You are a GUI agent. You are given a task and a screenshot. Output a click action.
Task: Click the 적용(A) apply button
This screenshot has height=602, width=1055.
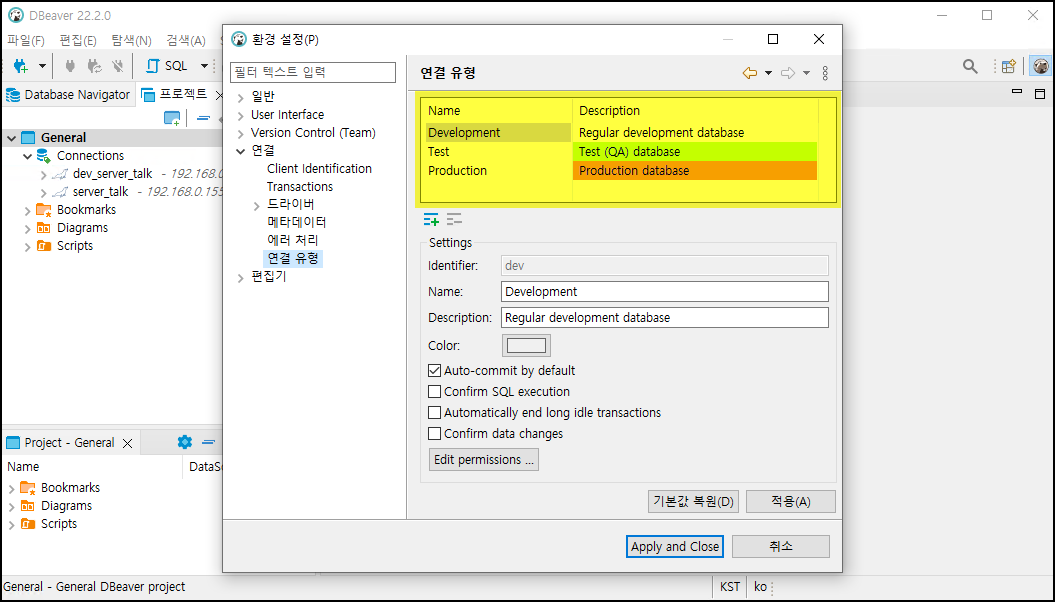pos(791,501)
